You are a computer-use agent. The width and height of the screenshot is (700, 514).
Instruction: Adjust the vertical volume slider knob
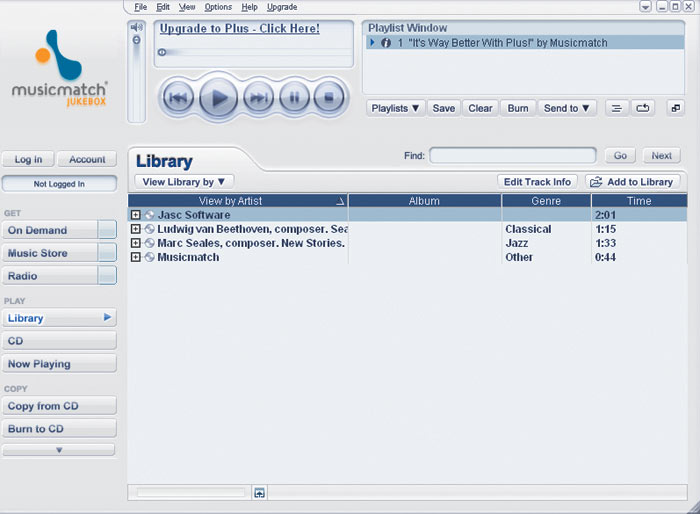[137, 40]
